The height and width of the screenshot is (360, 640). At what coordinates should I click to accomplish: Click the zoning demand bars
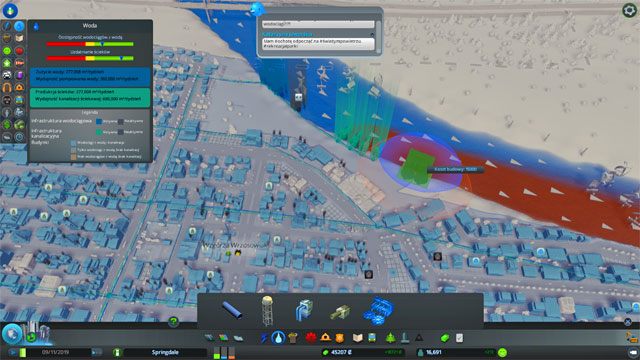(224, 353)
